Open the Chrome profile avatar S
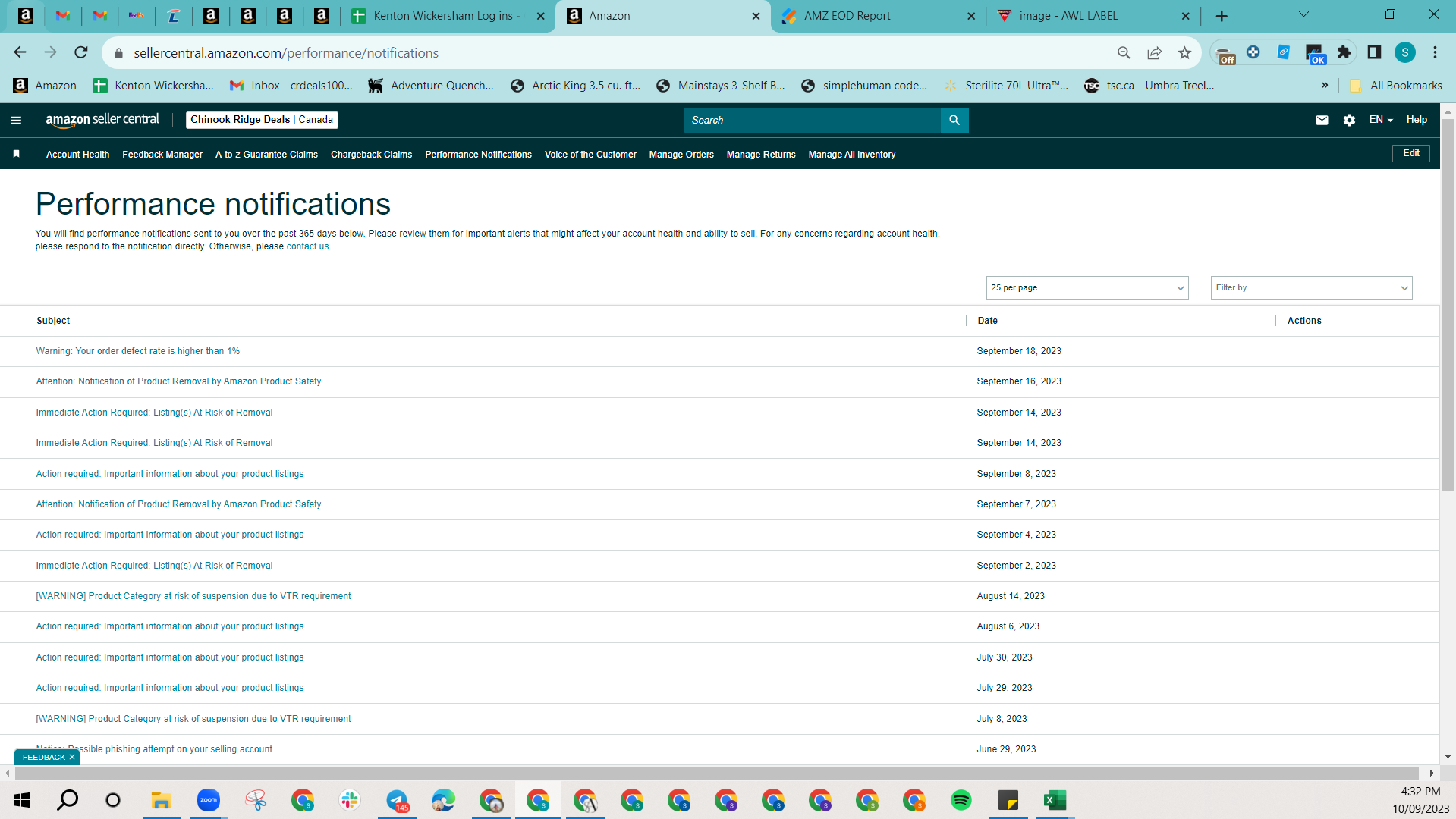Screen dimensions: 1456x819 (1405, 52)
